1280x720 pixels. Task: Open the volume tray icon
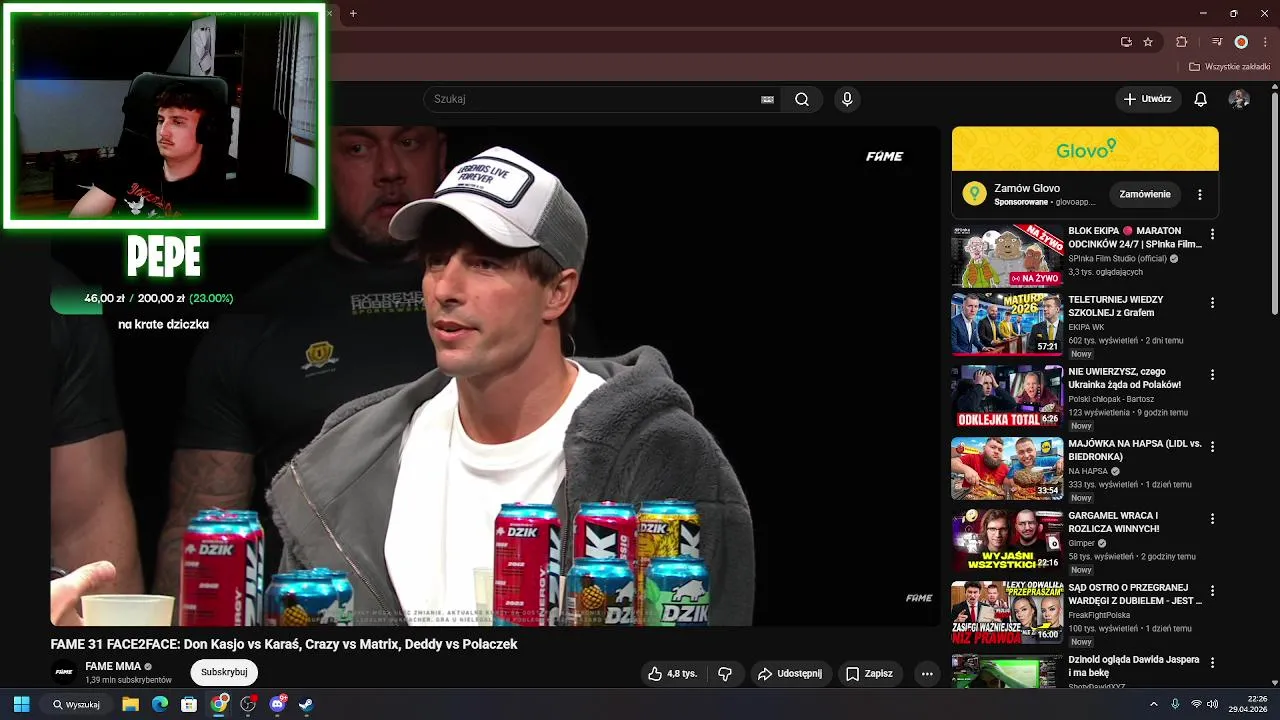coord(1213,704)
